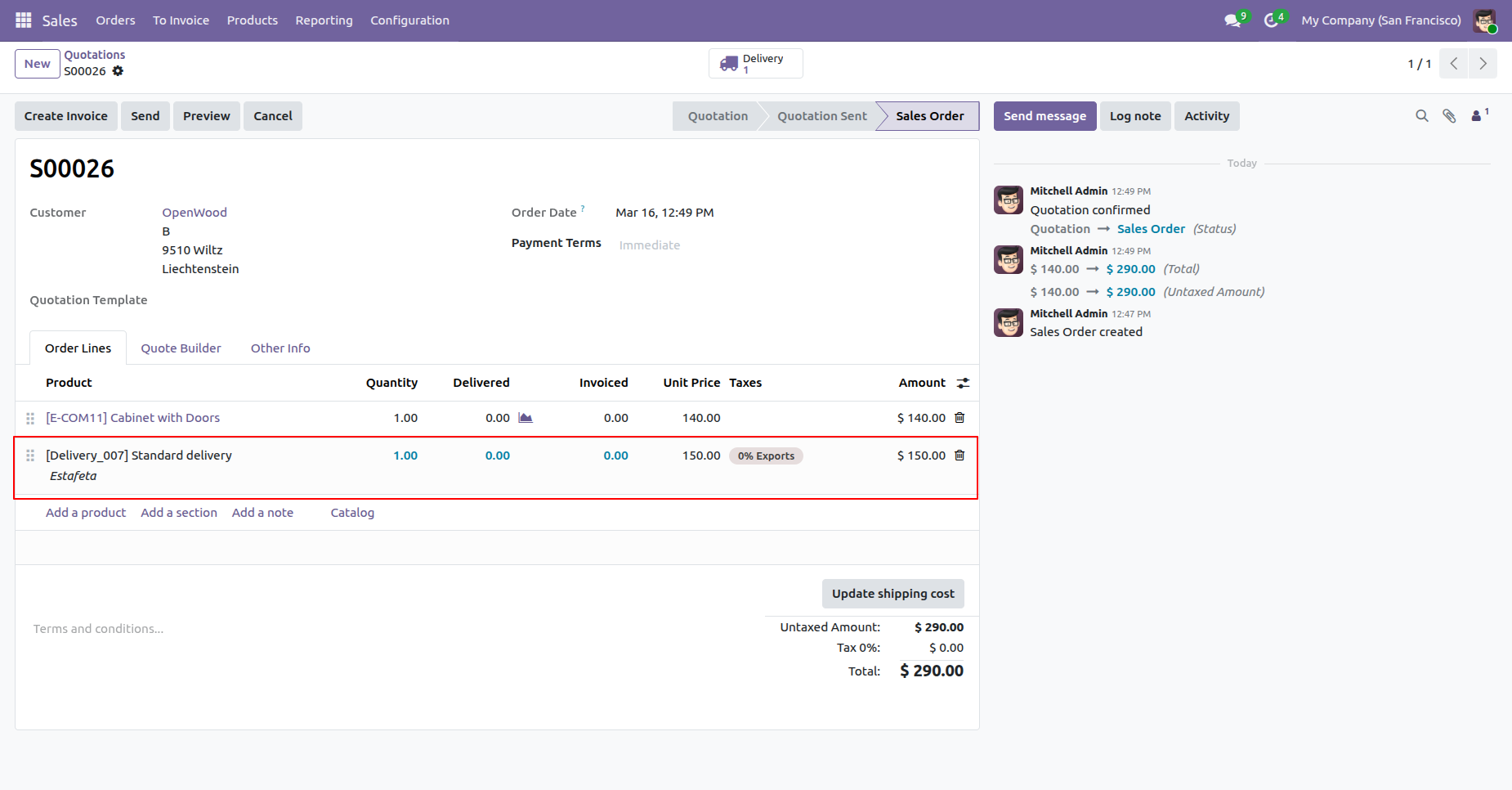Delete the Standard delivery line
Screen dimensions: 1512x790
tap(960, 456)
